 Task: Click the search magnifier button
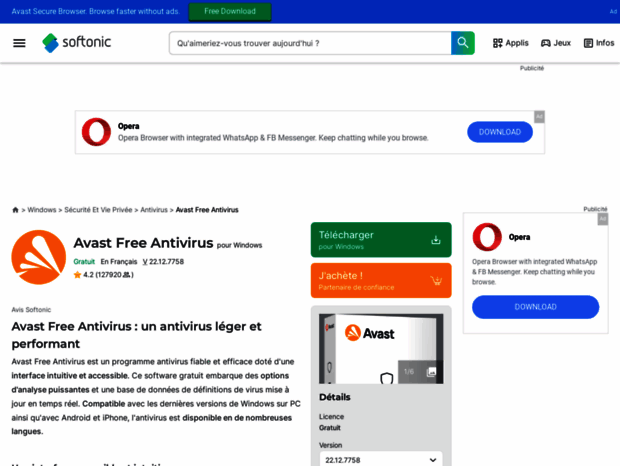point(463,43)
